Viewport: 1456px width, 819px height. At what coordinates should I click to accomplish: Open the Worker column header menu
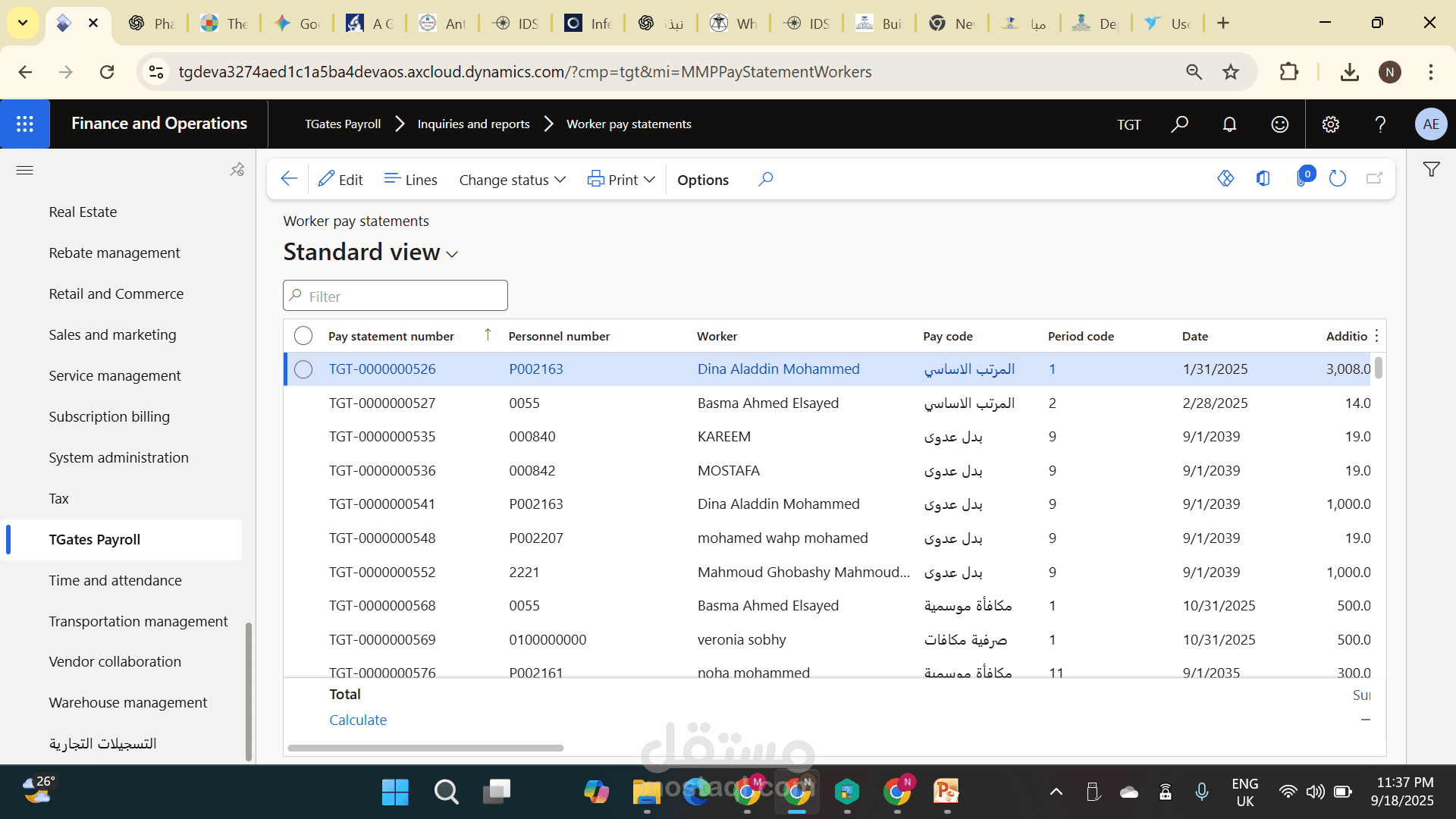[717, 336]
